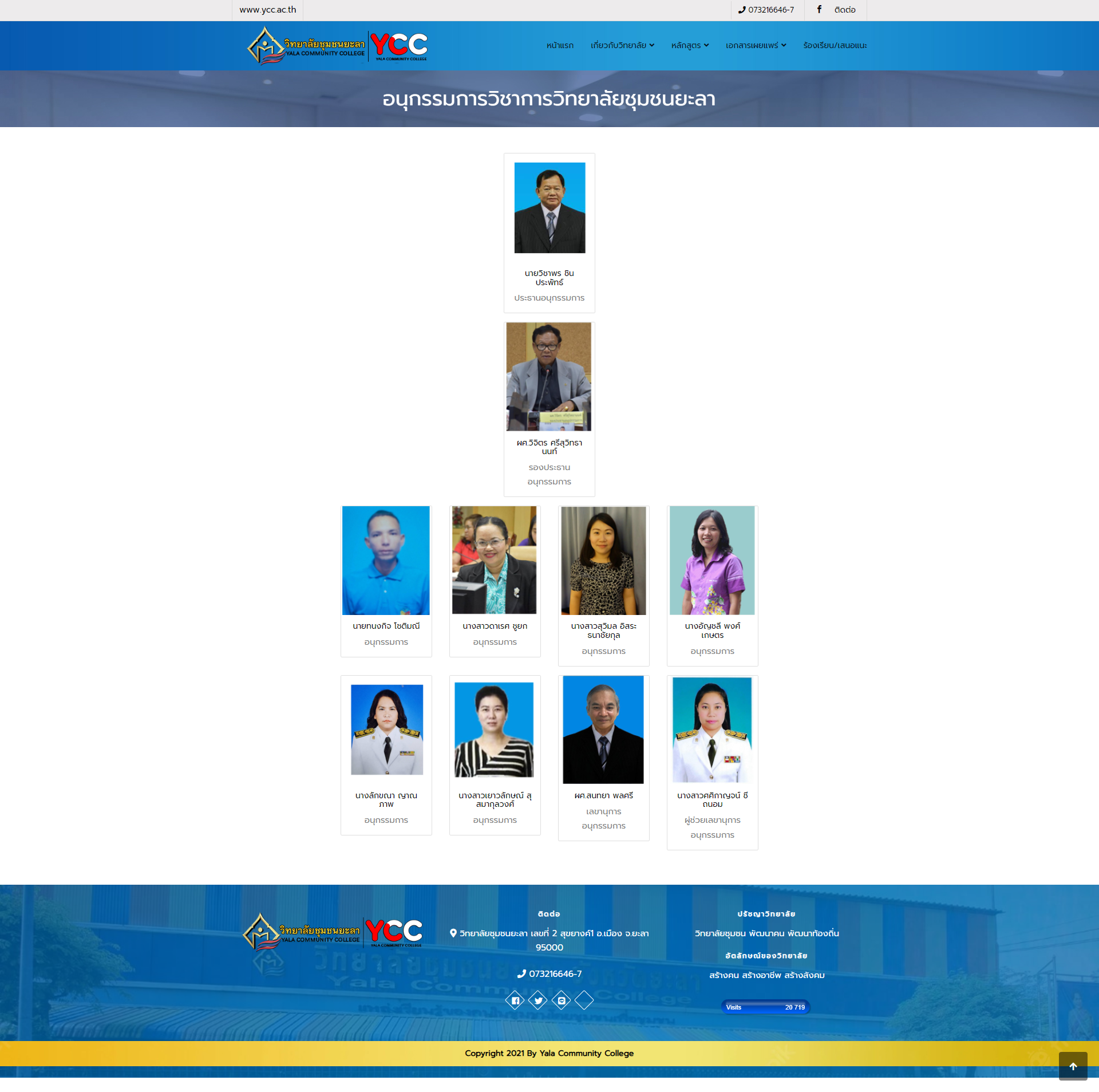The width and height of the screenshot is (1099, 1092).
Task: Expand the หลักสูตร dropdown menu
Action: click(690, 45)
